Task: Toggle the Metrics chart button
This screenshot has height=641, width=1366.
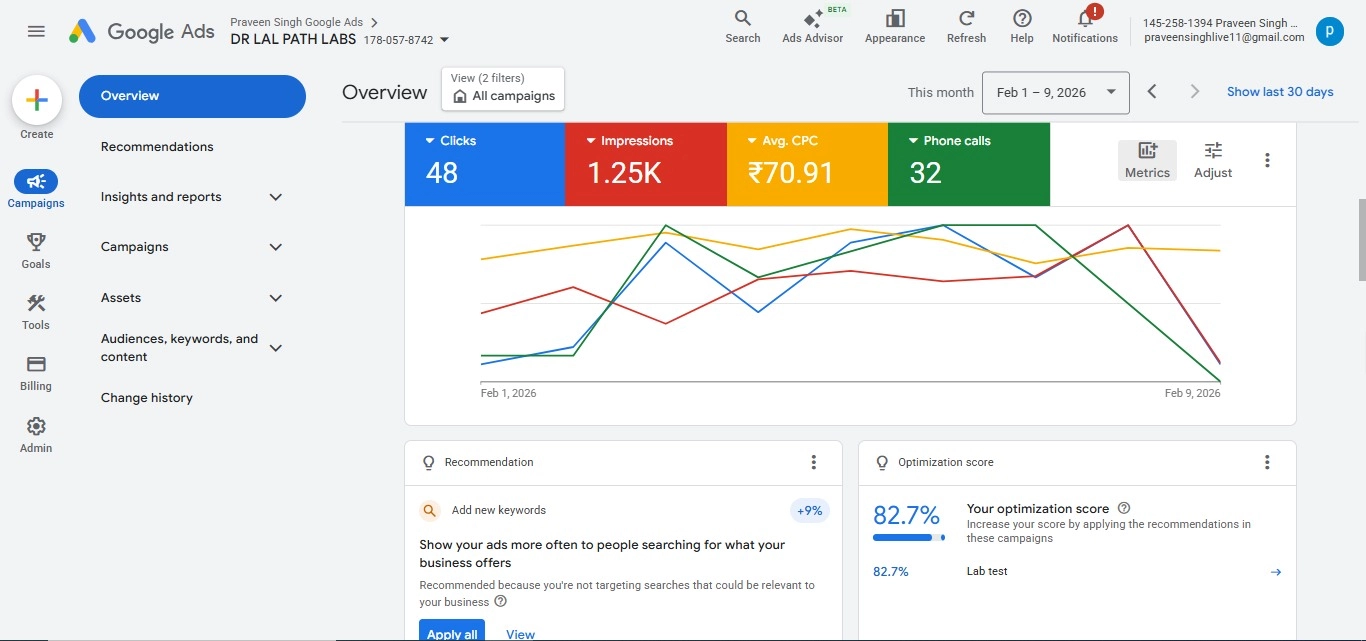Action: pos(1147,160)
